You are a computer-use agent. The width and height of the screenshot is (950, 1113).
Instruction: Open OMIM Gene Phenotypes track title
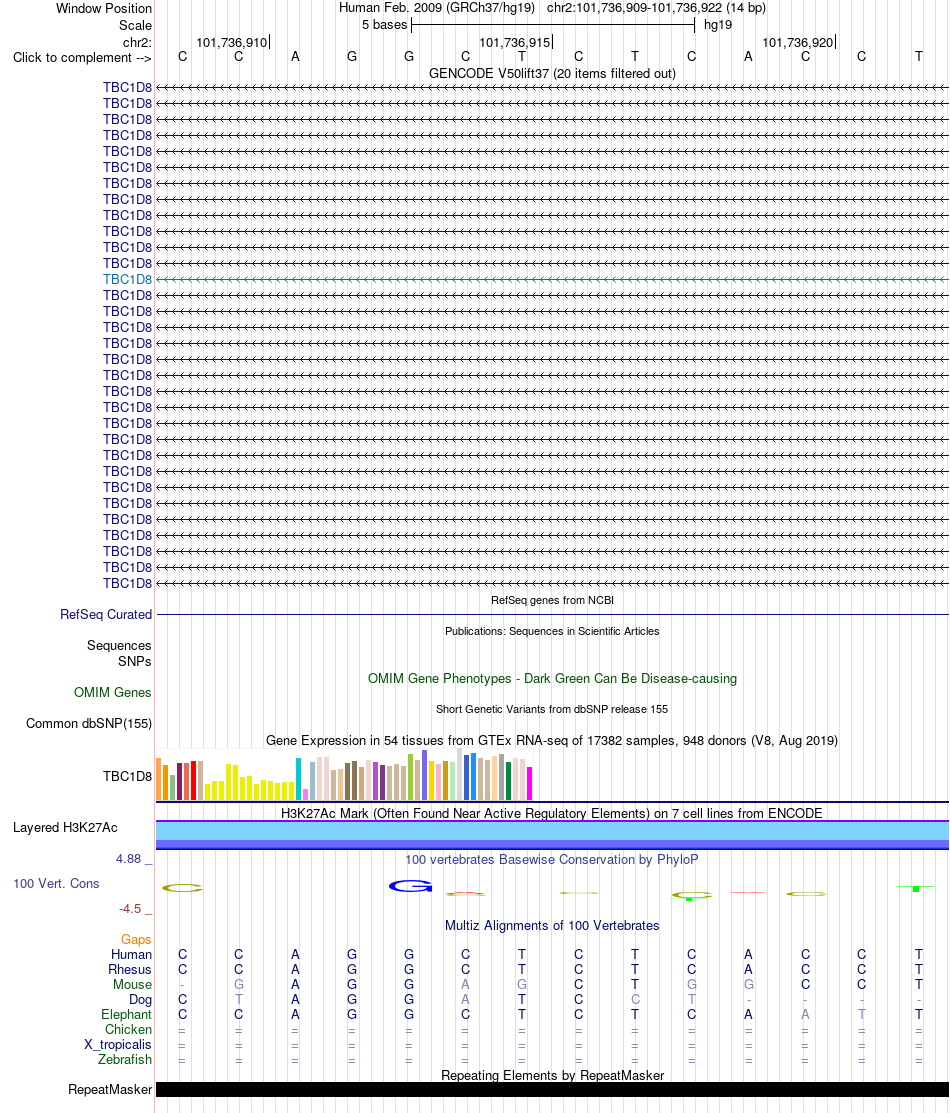(x=552, y=679)
